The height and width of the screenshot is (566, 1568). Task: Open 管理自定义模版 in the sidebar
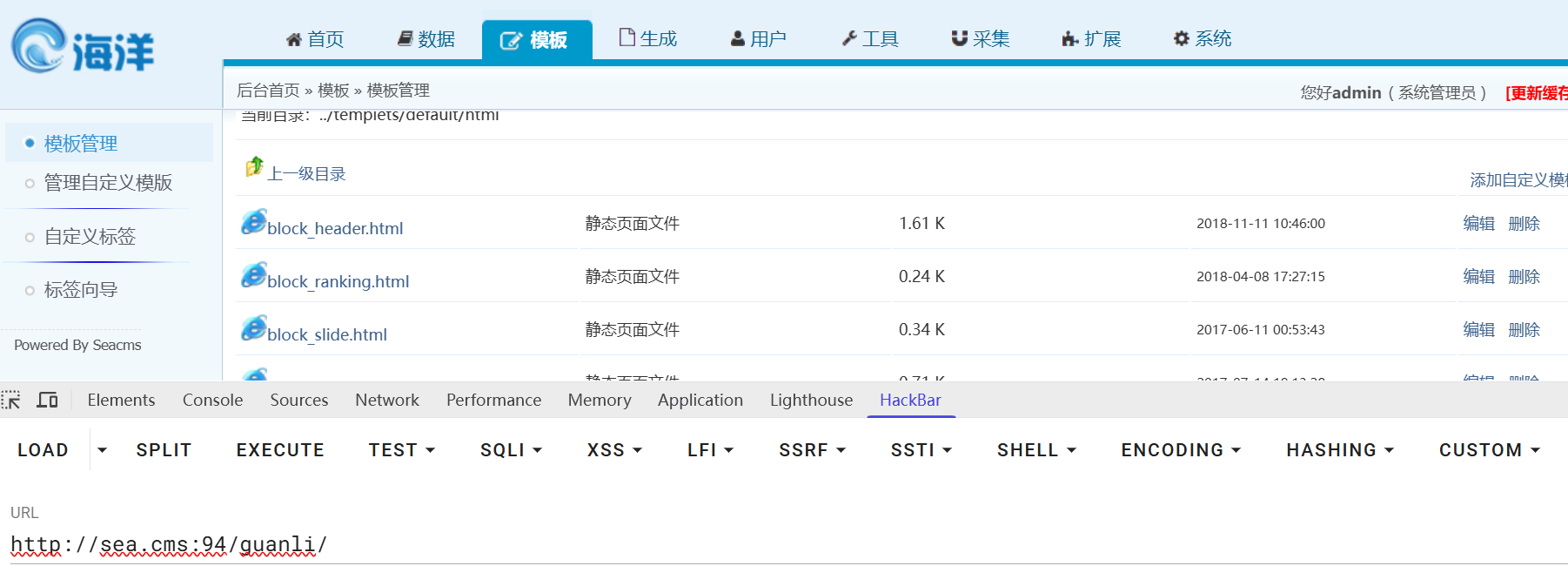click(108, 183)
